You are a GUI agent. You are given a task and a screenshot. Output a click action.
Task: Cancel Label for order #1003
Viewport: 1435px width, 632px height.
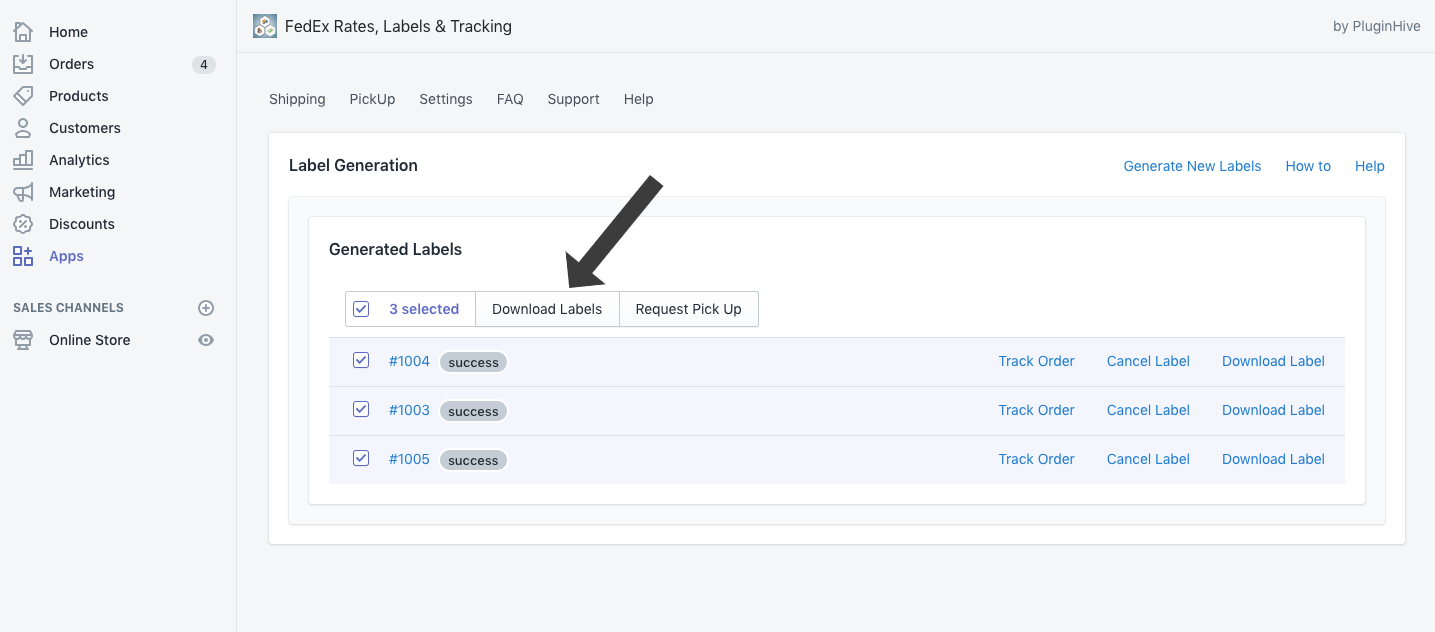coord(1148,410)
